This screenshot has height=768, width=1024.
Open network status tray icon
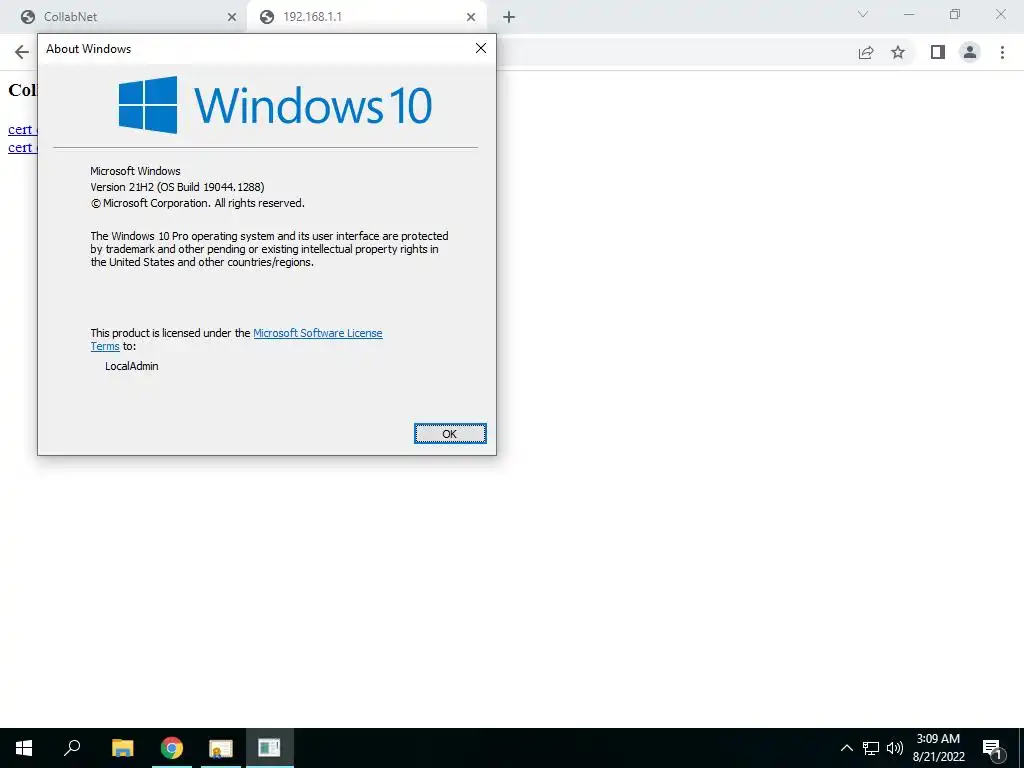click(x=871, y=748)
